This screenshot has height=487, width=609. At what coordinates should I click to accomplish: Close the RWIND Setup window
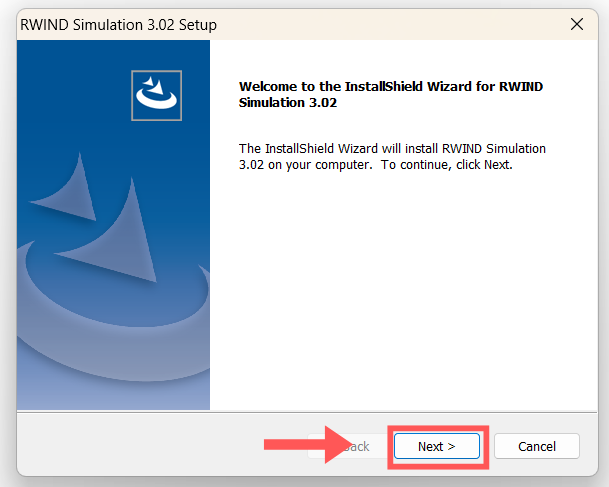tap(576, 23)
